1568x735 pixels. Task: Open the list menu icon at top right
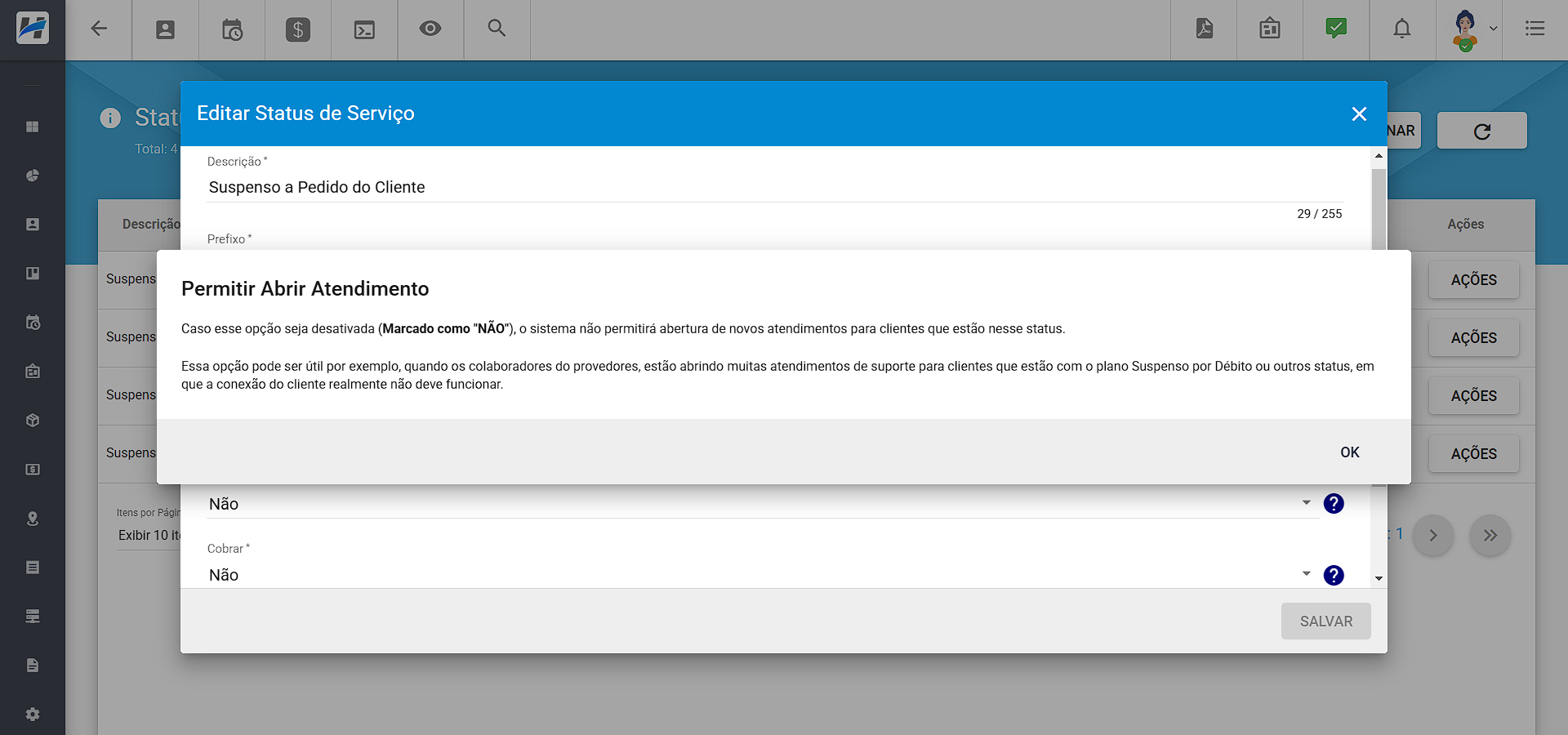point(1535,29)
